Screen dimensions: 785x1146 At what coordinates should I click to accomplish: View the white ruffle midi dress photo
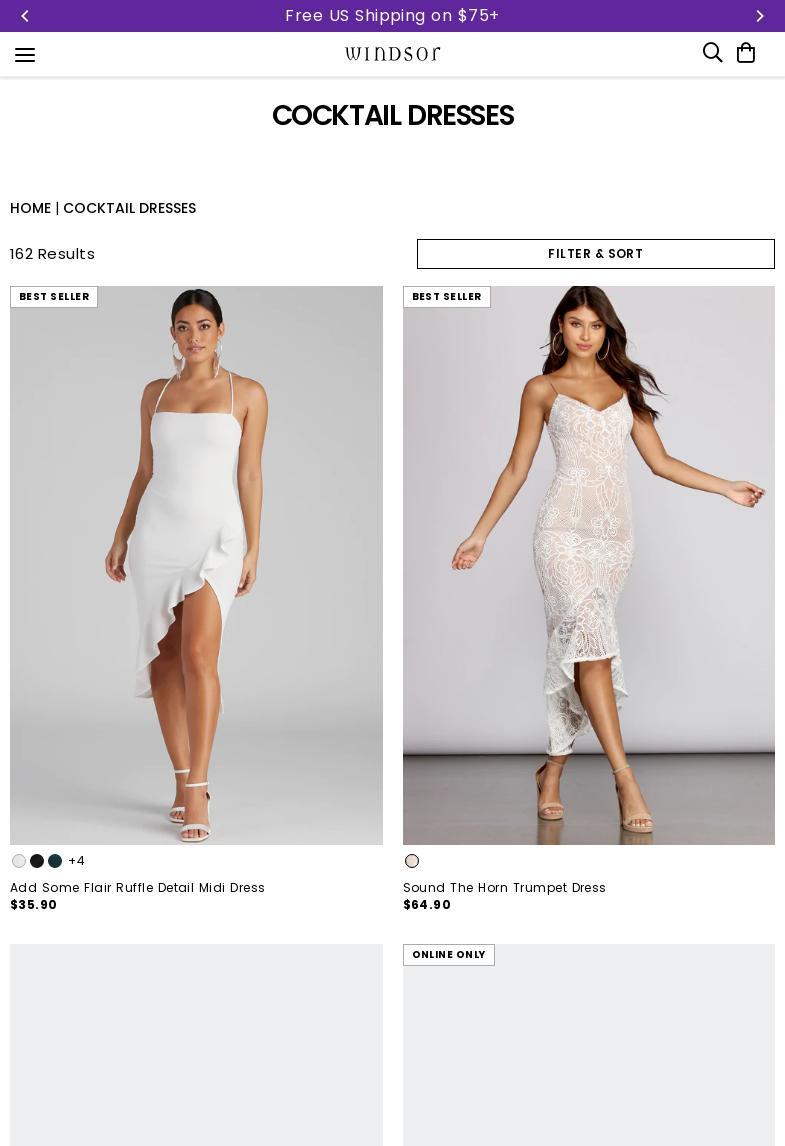tap(196, 565)
